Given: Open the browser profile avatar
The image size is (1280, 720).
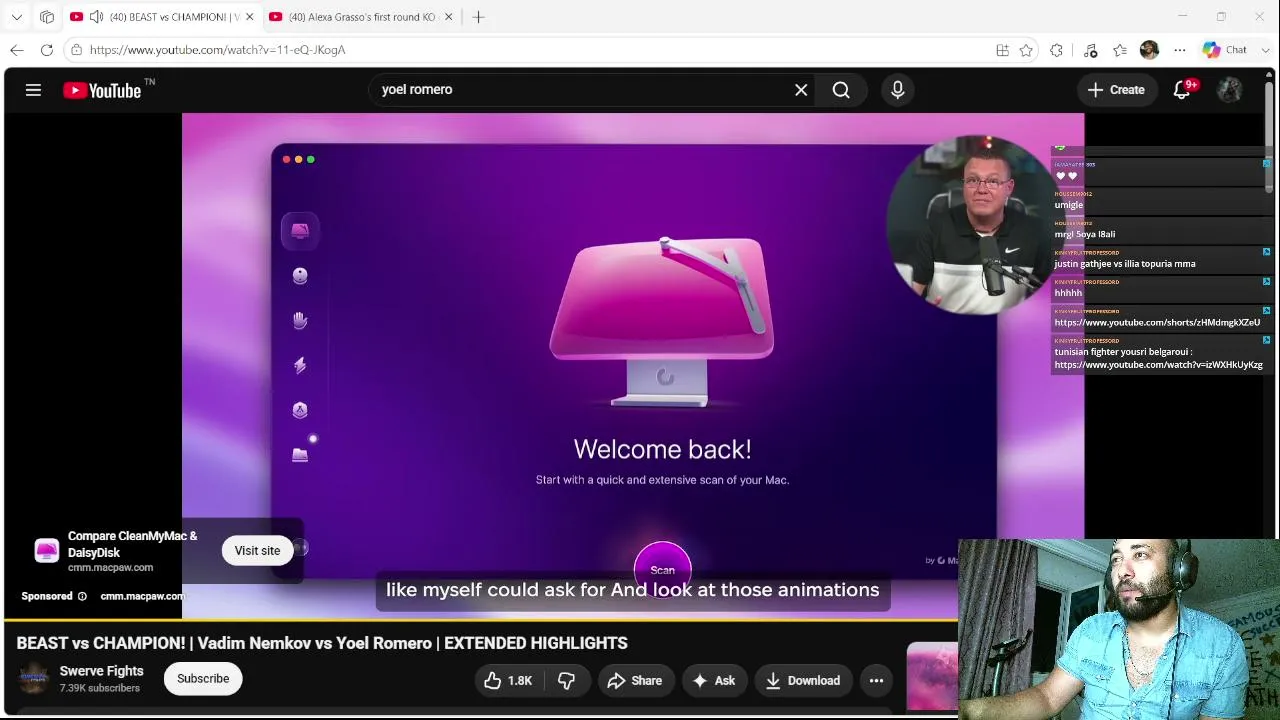Looking at the screenshot, I should click(1149, 50).
